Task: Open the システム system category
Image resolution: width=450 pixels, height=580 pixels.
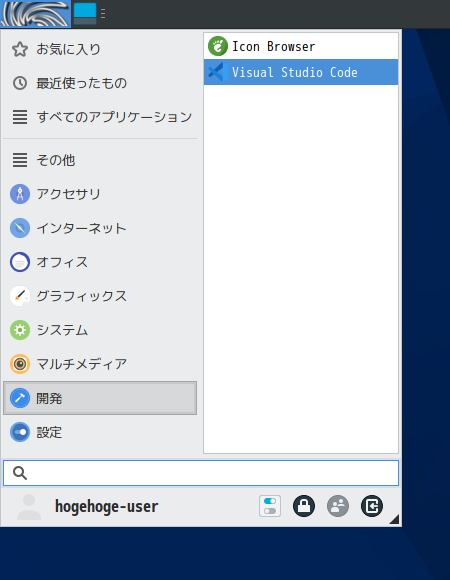Action: point(100,330)
